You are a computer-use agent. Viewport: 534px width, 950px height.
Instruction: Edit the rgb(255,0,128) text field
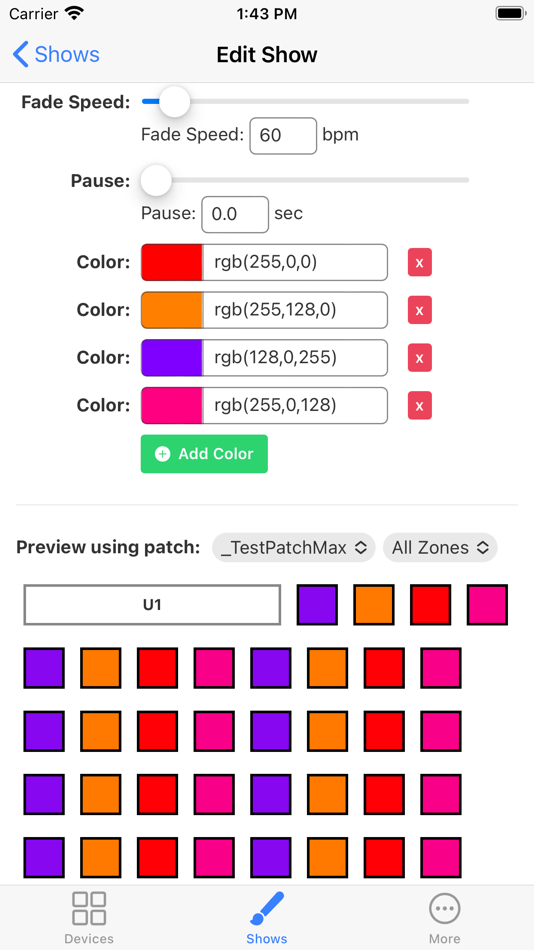295,405
